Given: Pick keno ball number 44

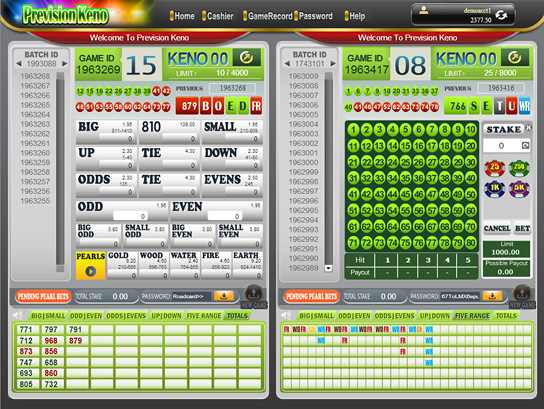Looking at the screenshot, I should click(392, 194).
